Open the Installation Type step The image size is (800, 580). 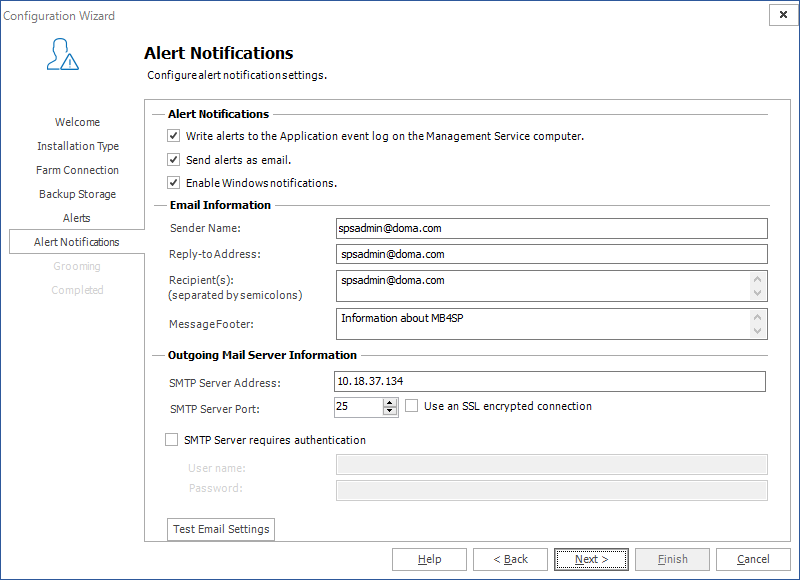click(78, 146)
